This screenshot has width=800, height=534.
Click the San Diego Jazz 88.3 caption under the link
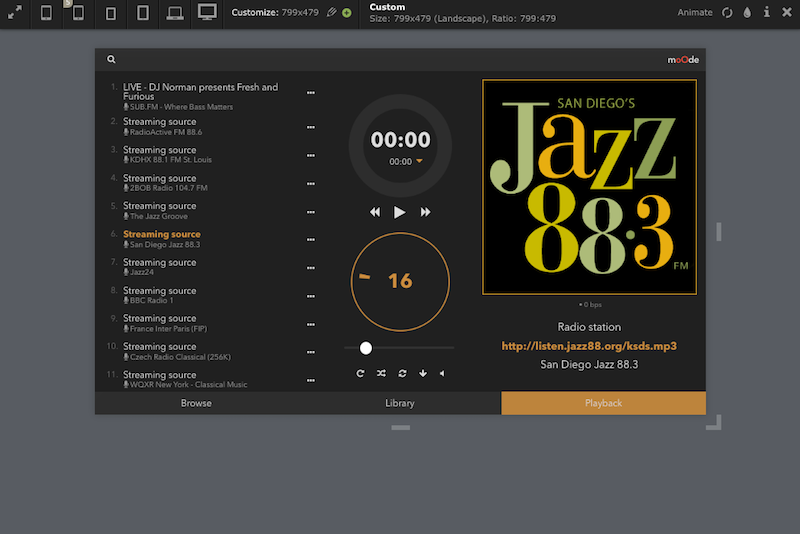pyautogui.click(x=589, y=365)
